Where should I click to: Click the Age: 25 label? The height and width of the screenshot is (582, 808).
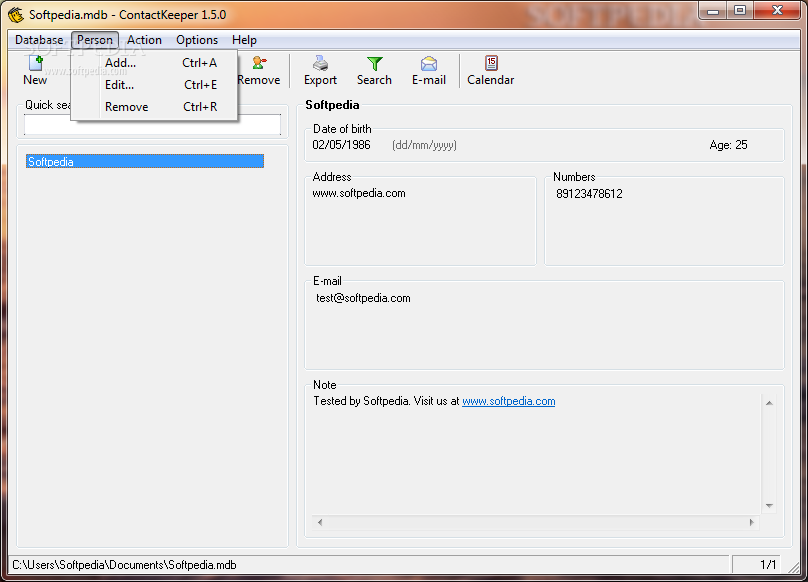pyautogui.click(x=728, y=145)
